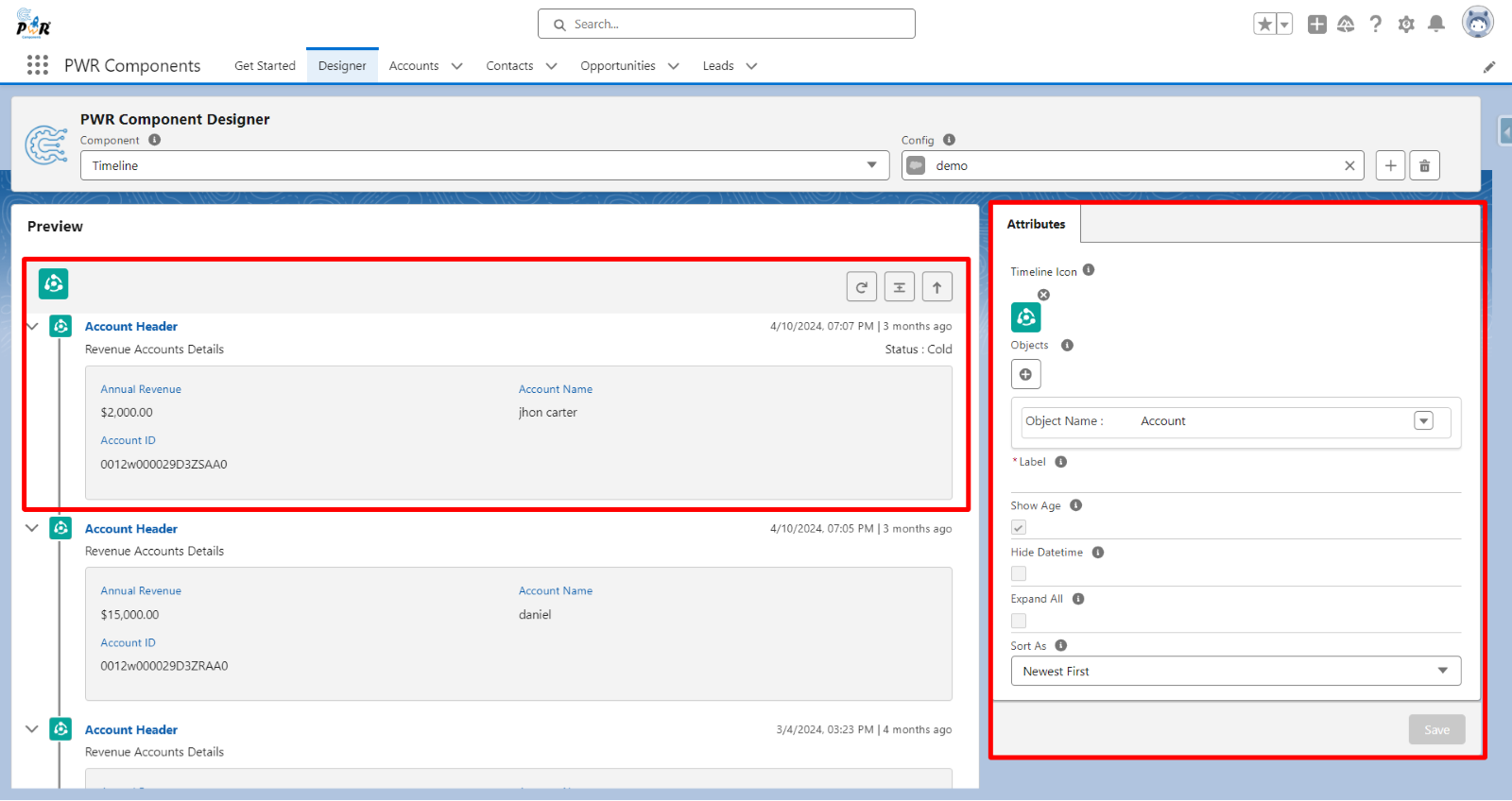
Task: Click the Label input field
Action: click(1236, 482)
